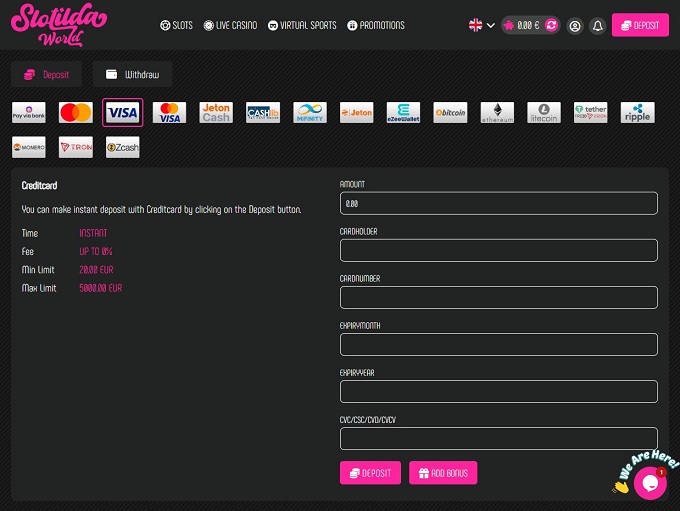Expand the language flag dropdown

(482, 25)
